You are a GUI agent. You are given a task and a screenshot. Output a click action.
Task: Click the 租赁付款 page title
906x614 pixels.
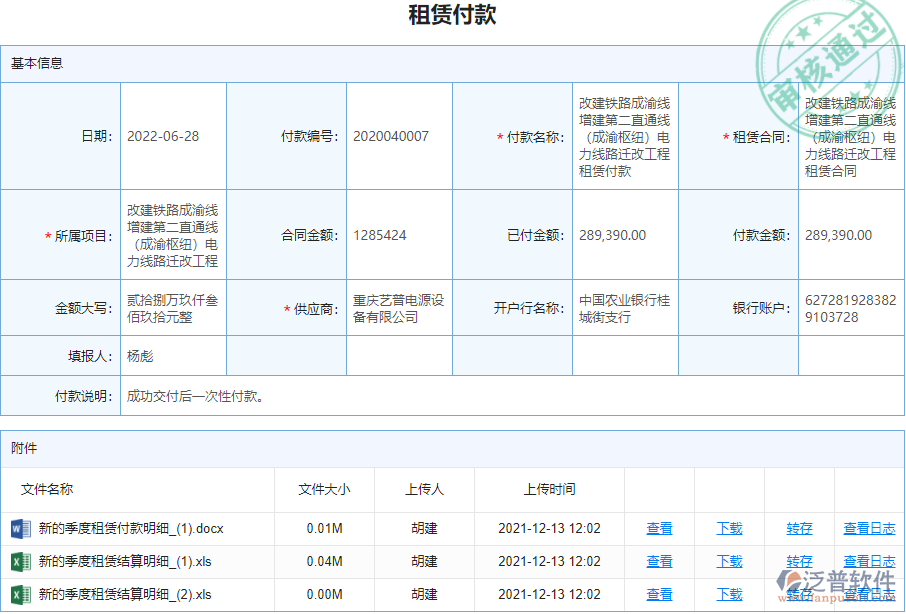click(x=452, y=16)
